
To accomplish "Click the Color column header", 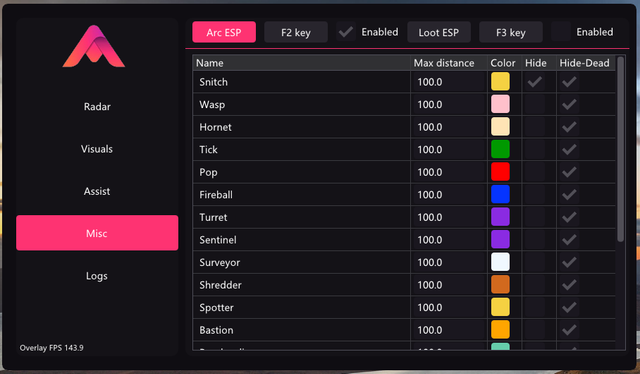I will [x=504, y=63].
